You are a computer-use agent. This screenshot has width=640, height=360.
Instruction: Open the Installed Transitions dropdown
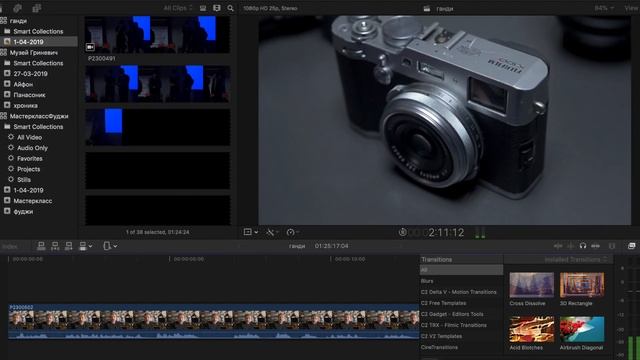click(x=576, y=260)
